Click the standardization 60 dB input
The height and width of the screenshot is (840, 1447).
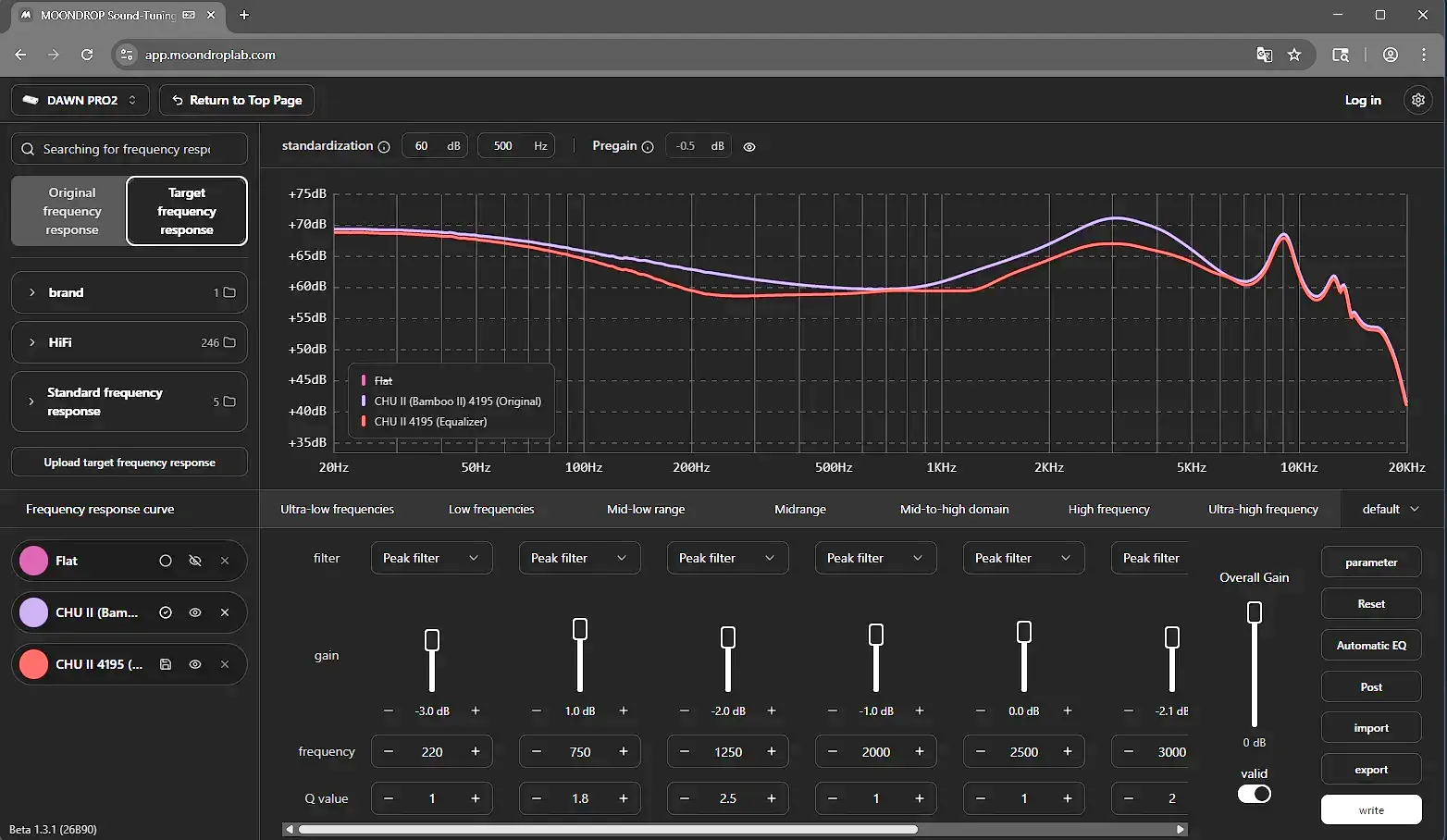tap(434, 146)
